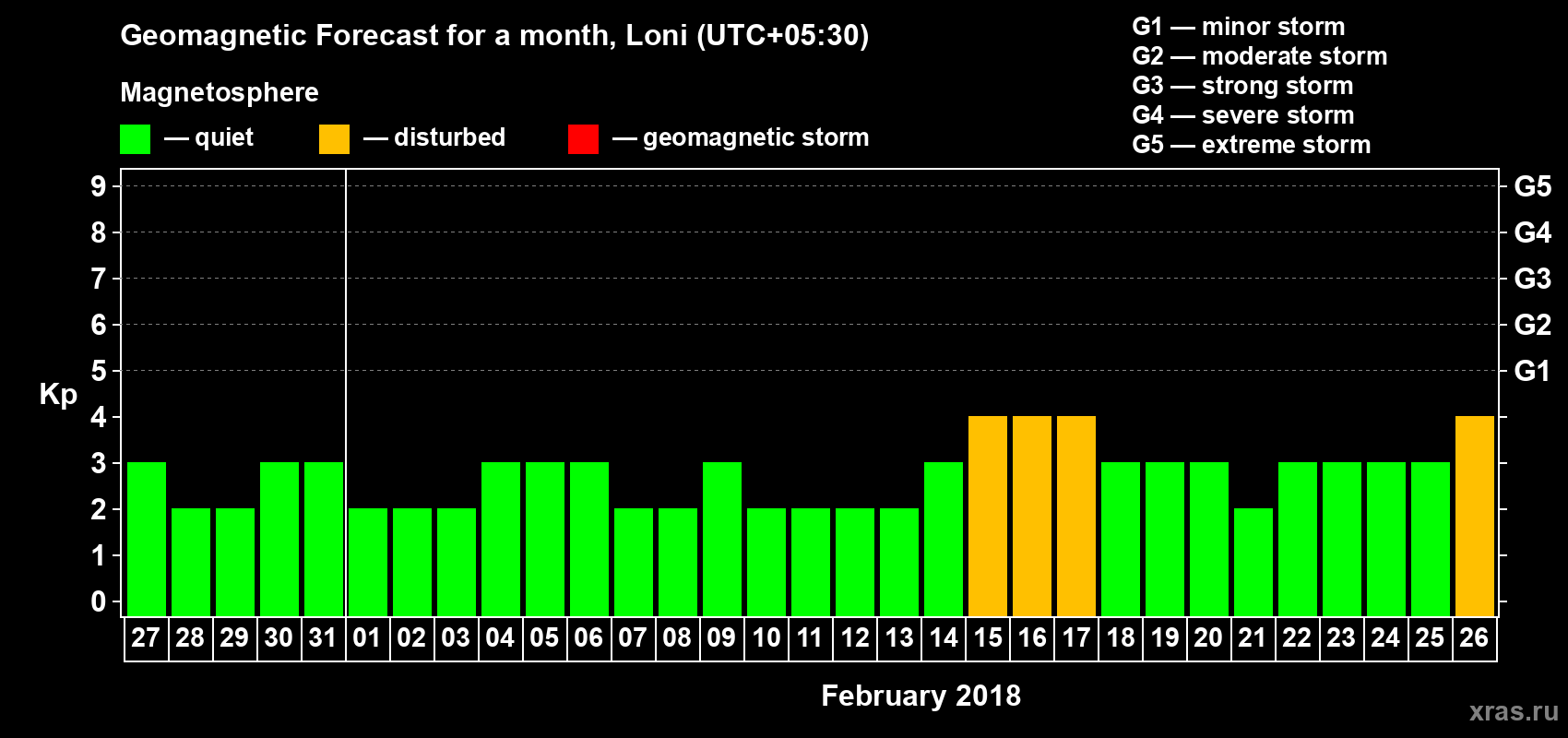Click the date label '20' on the axis
This screenshot has height=738, width=1568.
click(x=1208, y=638)
